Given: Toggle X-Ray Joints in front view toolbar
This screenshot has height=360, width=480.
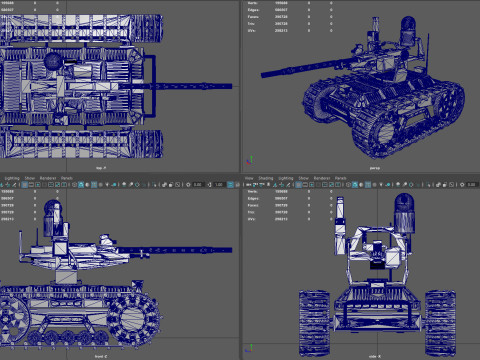Looking at the screenshot, I should 178,185.
